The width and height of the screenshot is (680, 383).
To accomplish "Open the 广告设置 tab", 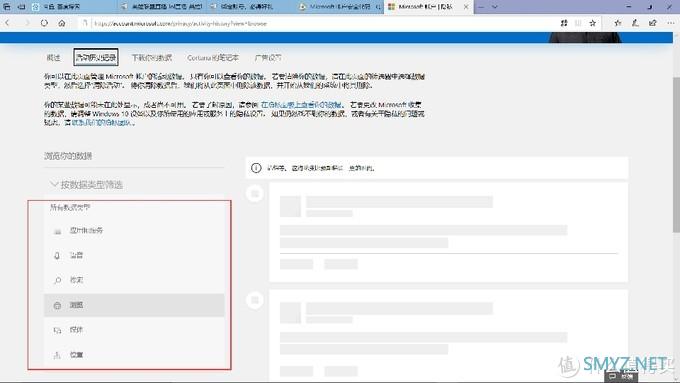I will pyautogui.click(x=268, y=57).
